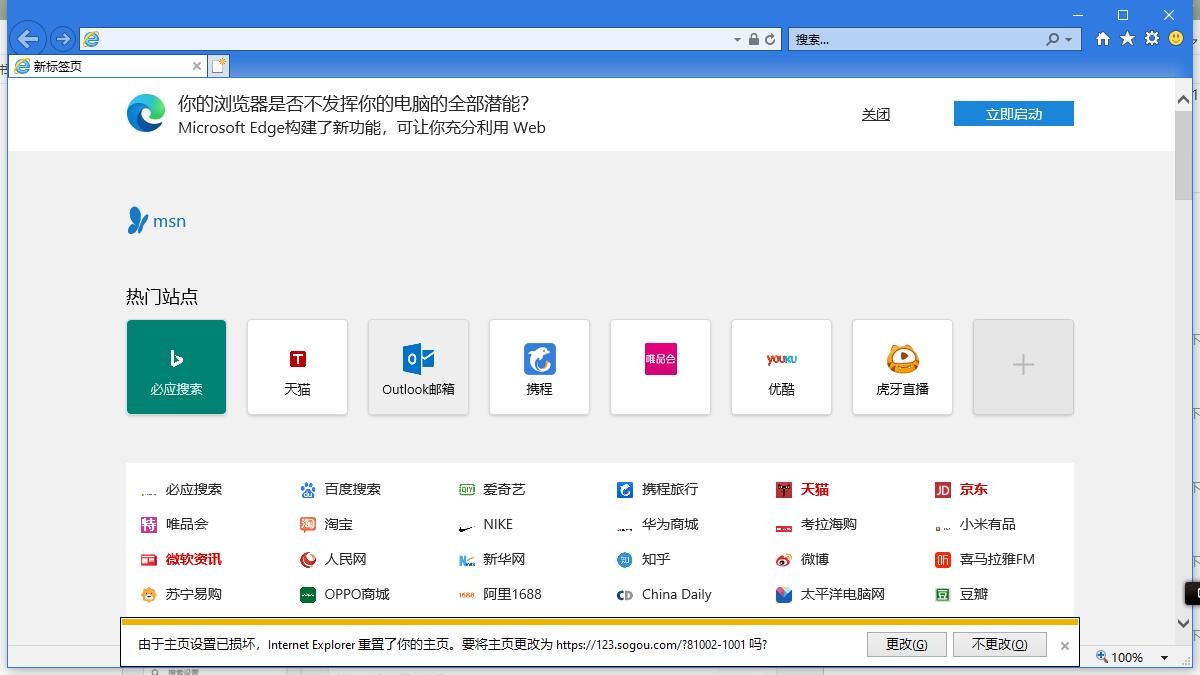1200x675 pixels.
Task: Open the address bar history dropdown arrow
Action: pos(736,38)
